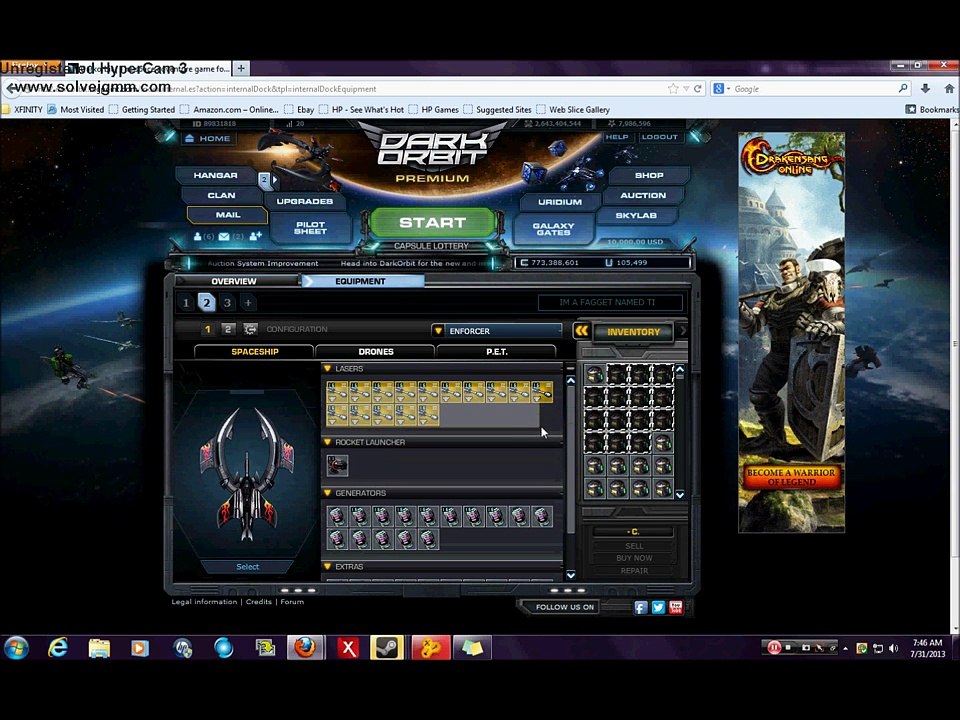Screen dimensions: 960x720
Task: Select hangar slot 3
Action: 227,302
